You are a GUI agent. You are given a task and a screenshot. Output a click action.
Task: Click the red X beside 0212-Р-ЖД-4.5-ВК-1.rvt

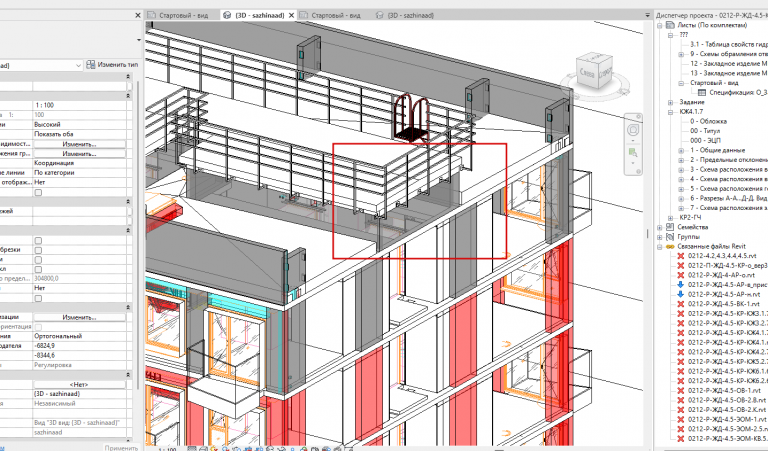click(680, 304)
